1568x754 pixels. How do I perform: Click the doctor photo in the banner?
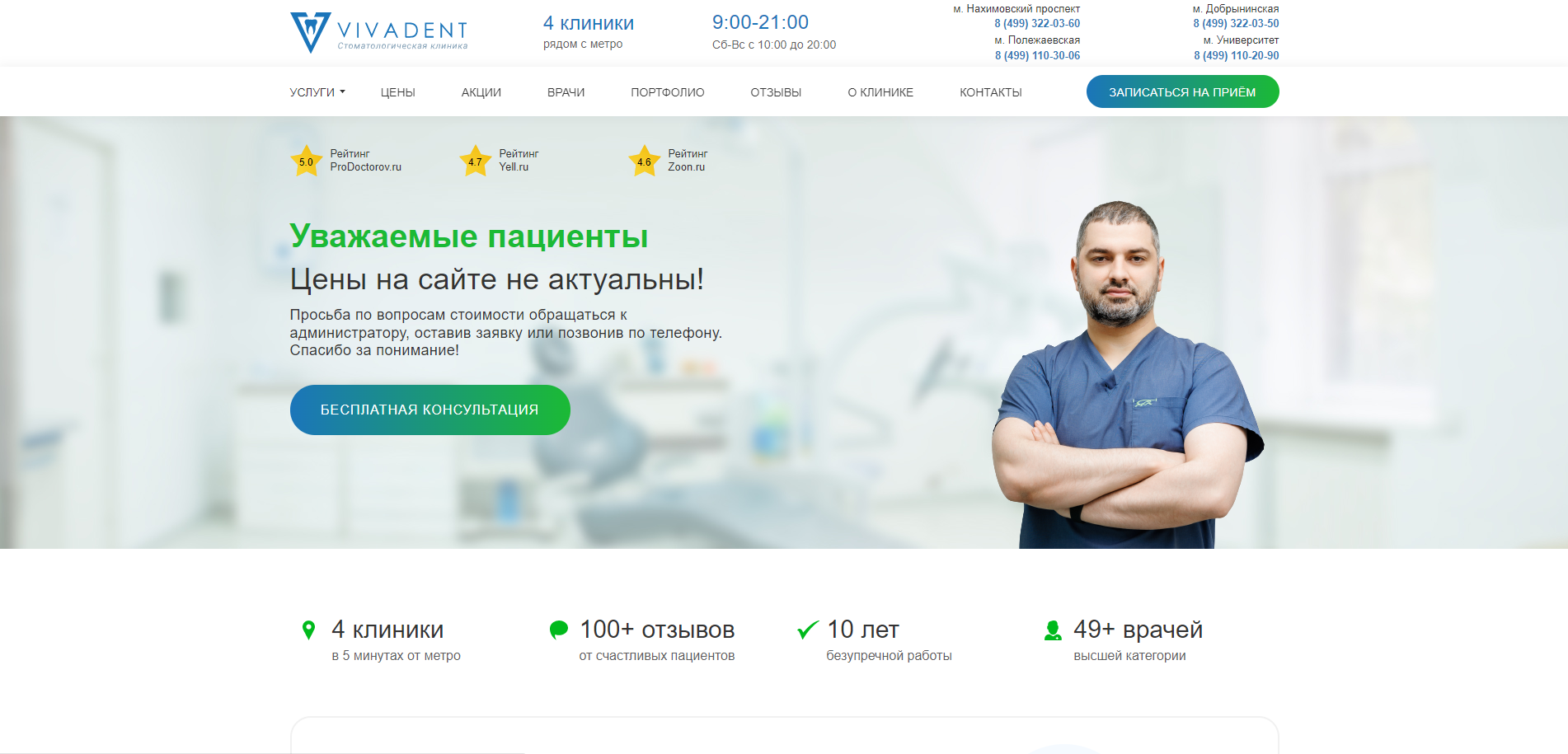[1127, 375]
